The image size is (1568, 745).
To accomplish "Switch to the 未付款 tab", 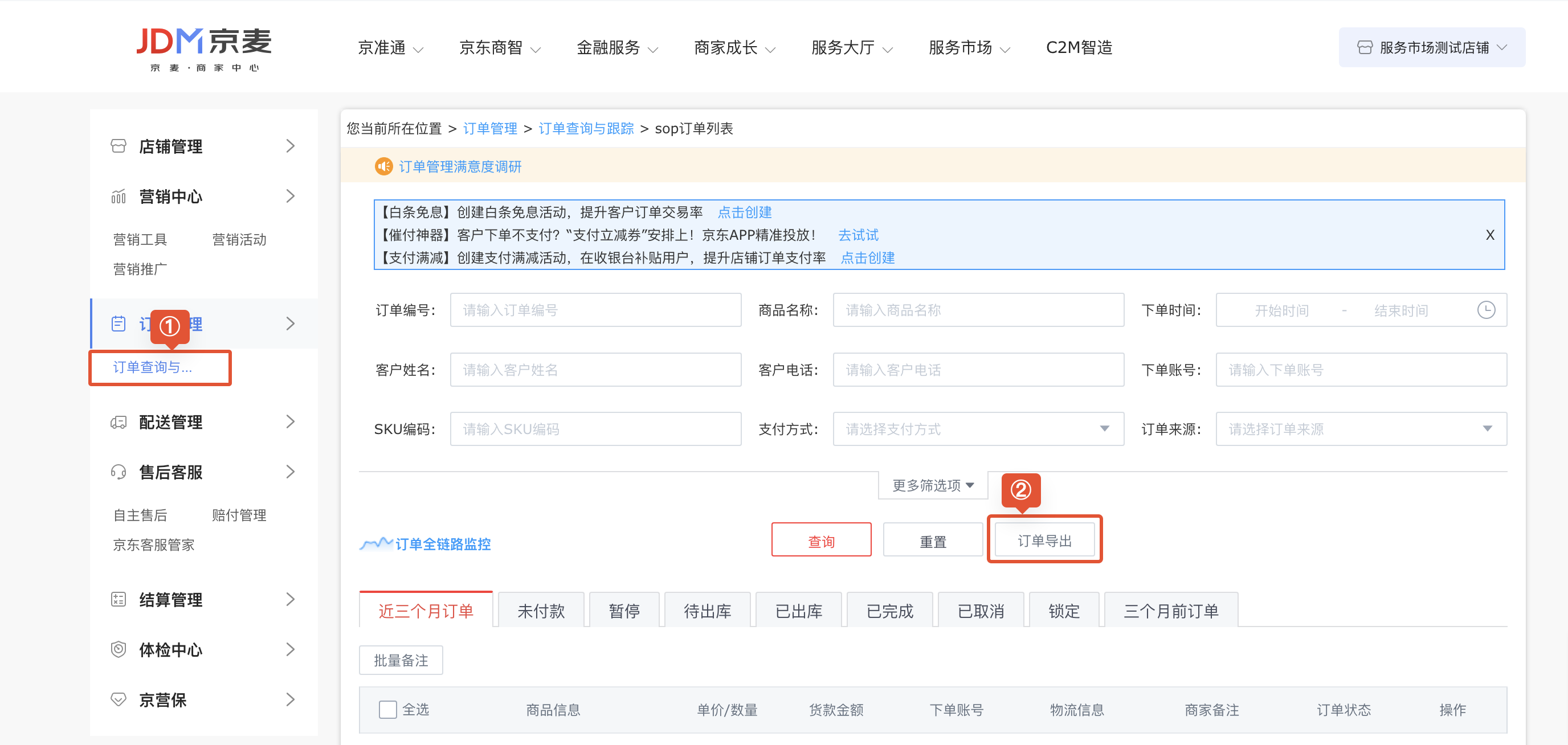I will pyautogui.click(x=541, y=611).
